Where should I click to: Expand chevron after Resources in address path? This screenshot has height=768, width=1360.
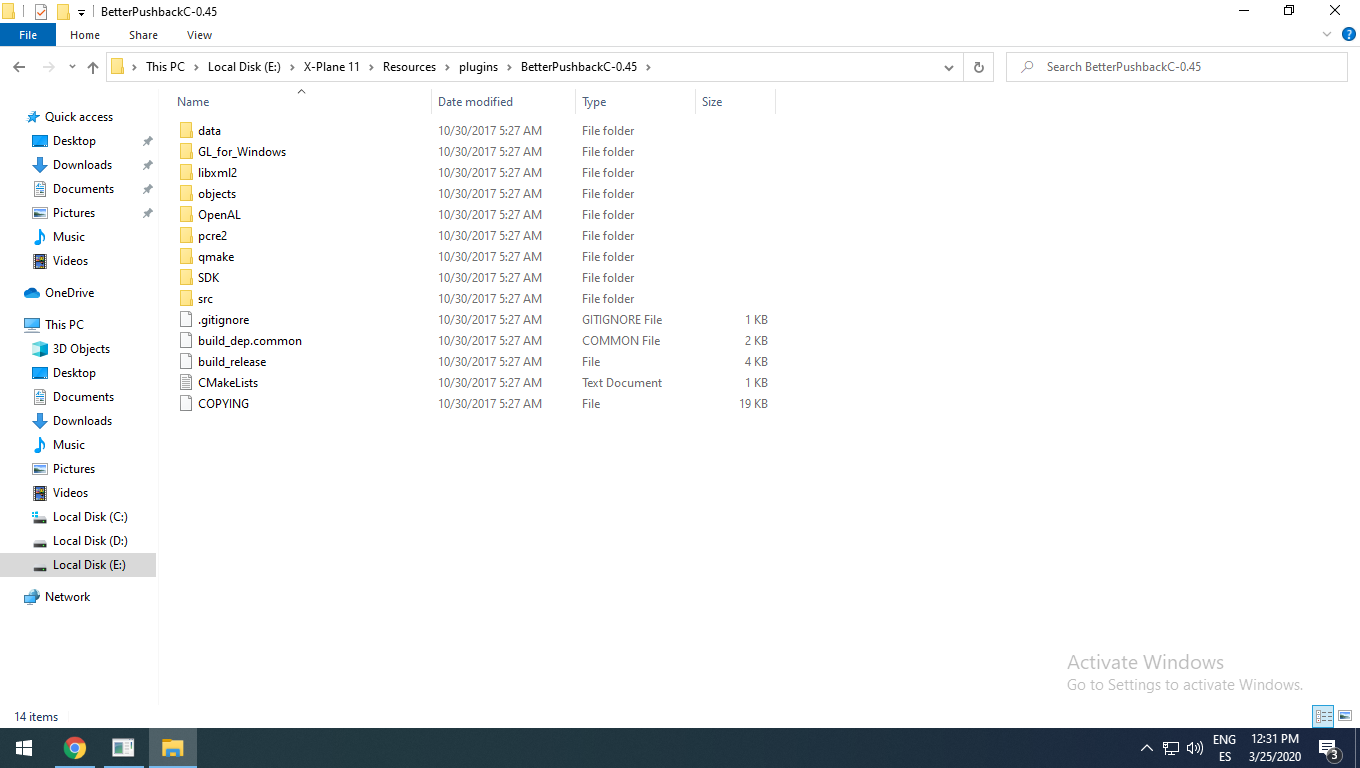coord(447,67)
